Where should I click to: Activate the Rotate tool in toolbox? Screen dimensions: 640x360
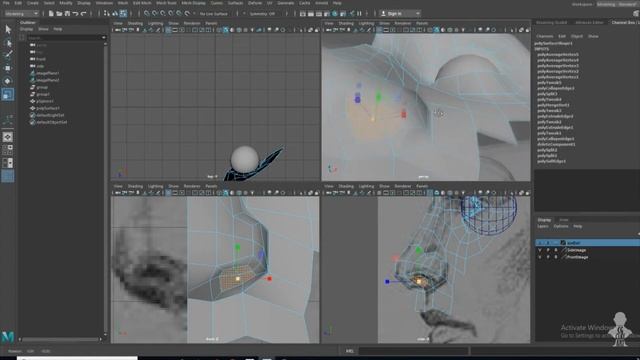[8, 81]
